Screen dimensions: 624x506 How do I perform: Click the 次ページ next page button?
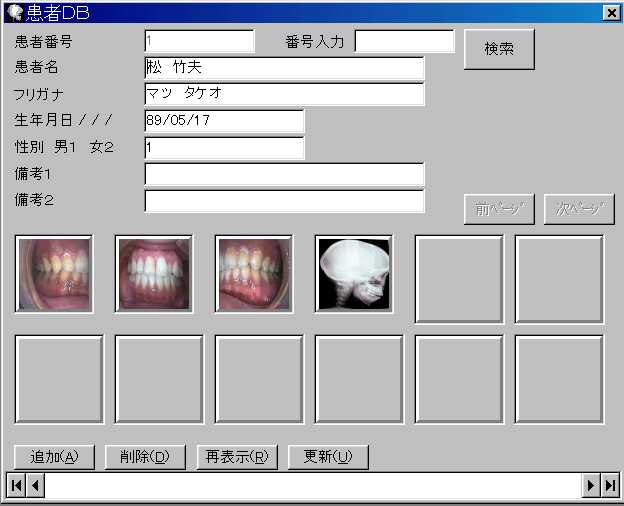click(579, 209)
